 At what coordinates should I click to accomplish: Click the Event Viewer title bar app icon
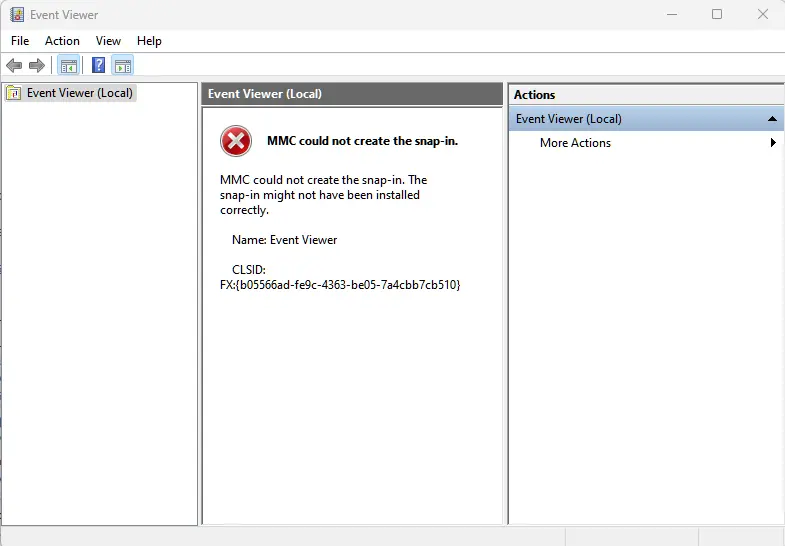17,15
